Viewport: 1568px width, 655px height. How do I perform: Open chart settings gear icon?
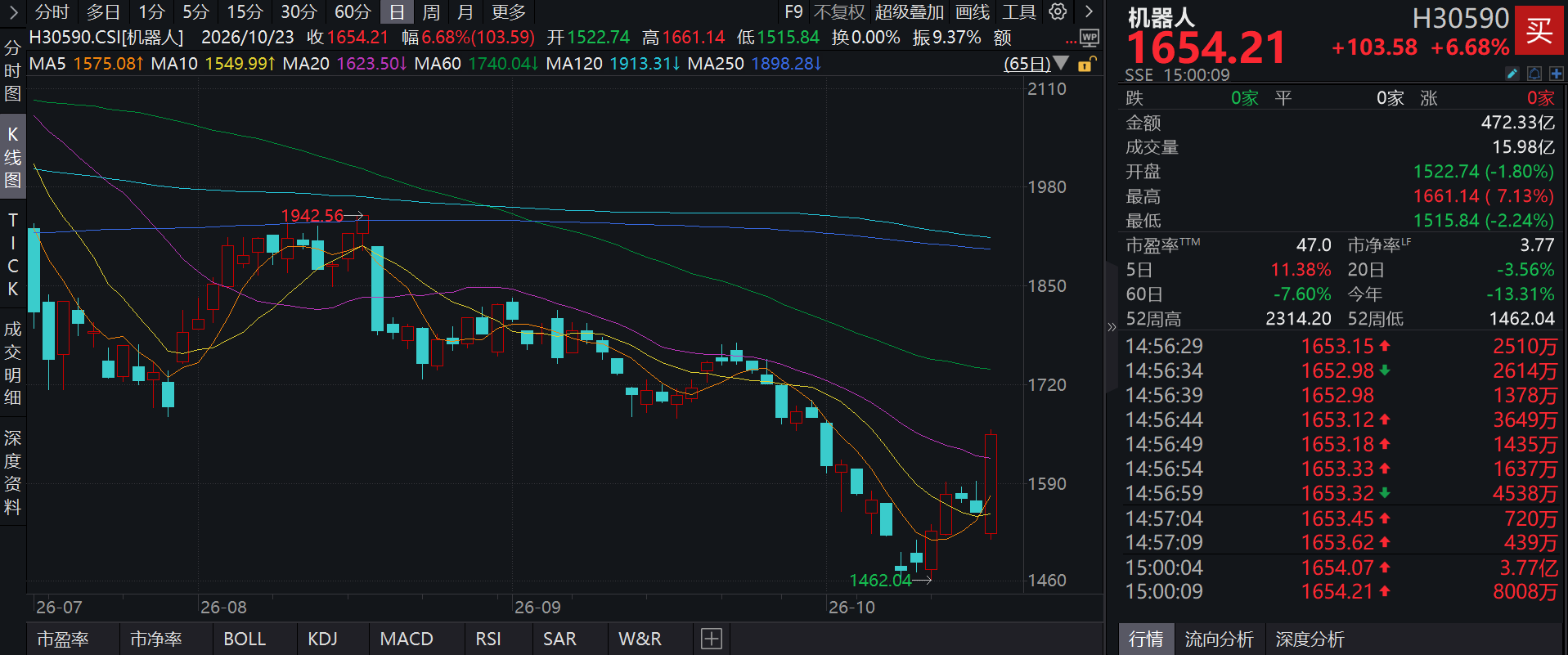(x=1058, y=11)
